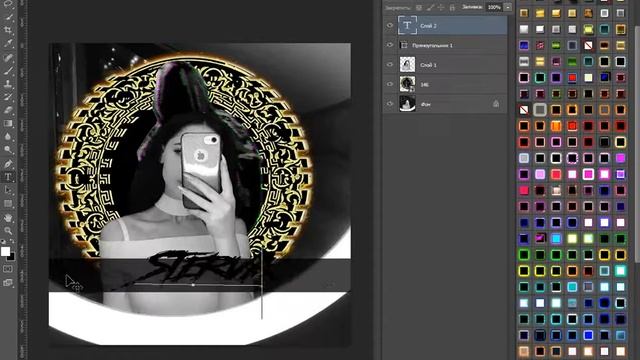
Task: Toggle Quick Mask mode icon
Action: pyautogui.click(x=8, y=269)
